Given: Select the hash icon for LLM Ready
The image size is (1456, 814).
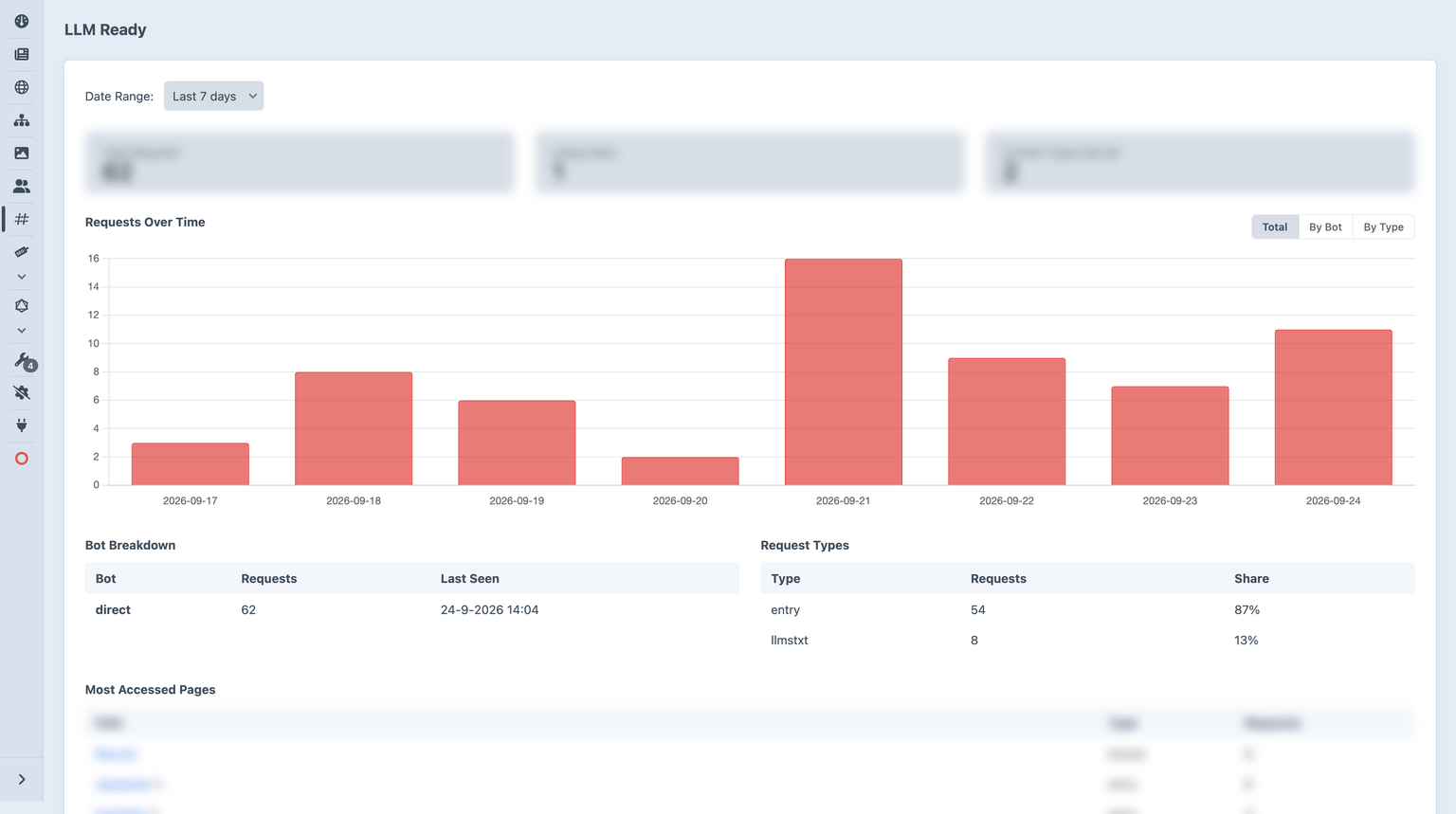Looking at the screenshot, I should (21, 219).
